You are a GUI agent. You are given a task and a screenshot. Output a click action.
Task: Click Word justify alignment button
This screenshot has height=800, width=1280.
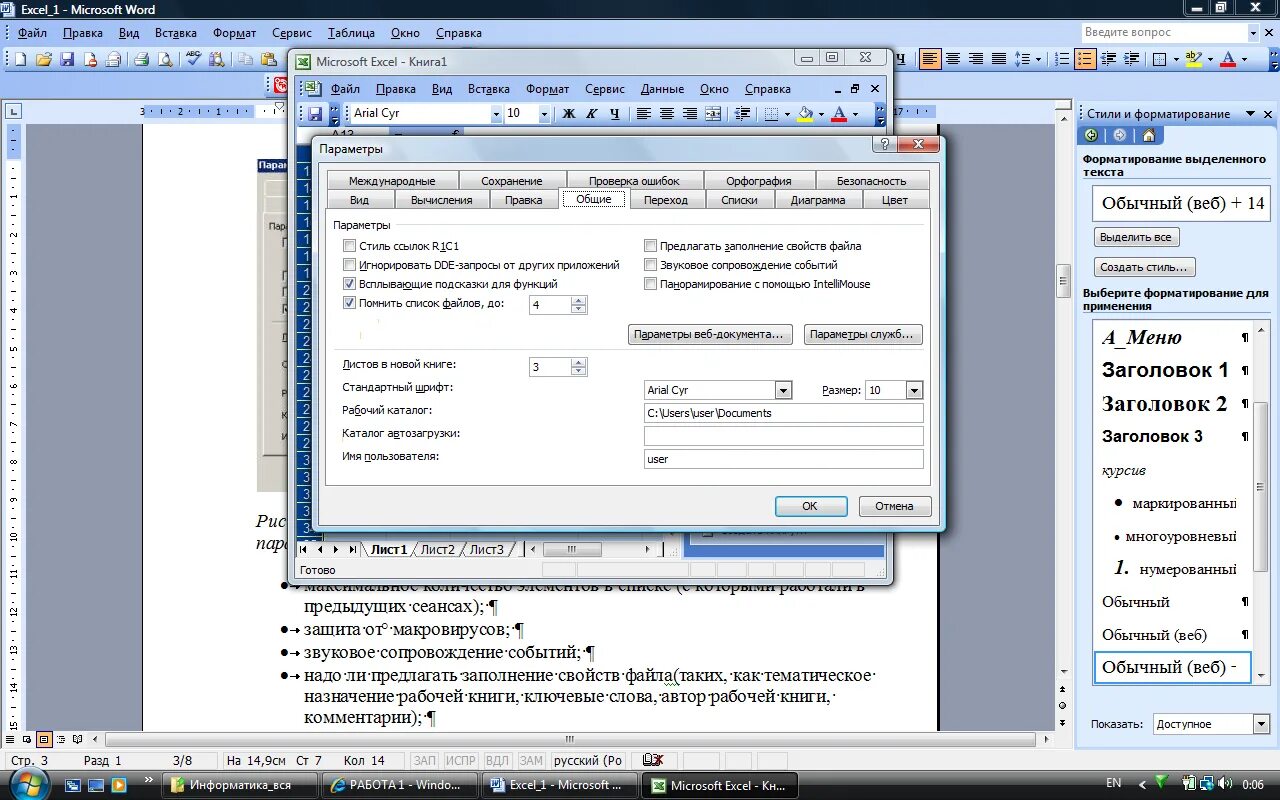coord(1000,60)
